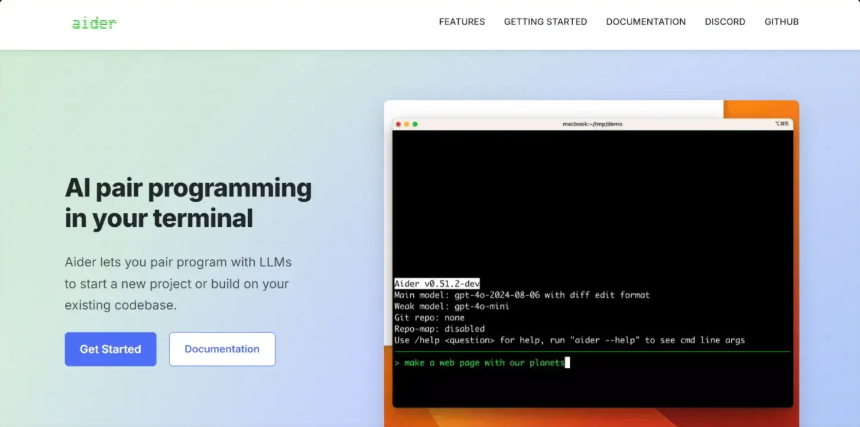Click the red close dot on terminal window
Viewport: 860px width, 427px height.
[x=399, y=124]
